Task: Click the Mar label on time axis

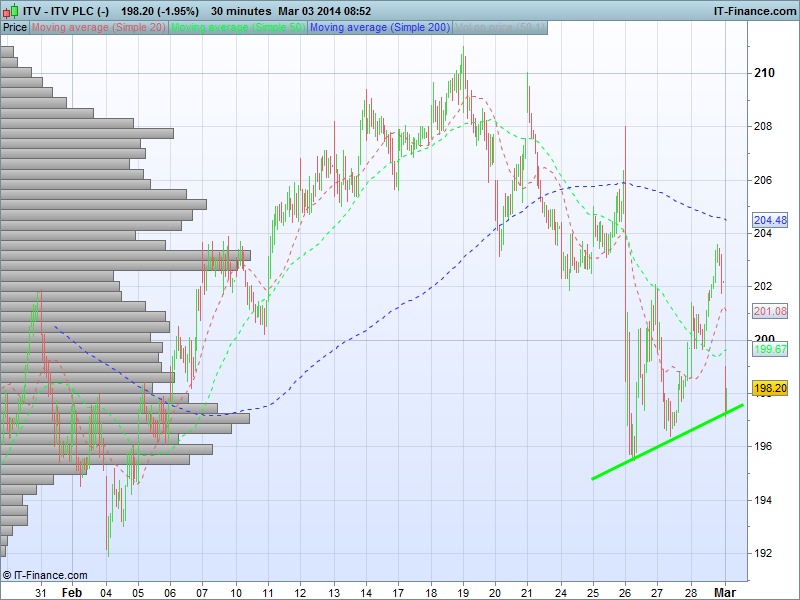Action: coord(725,592)
